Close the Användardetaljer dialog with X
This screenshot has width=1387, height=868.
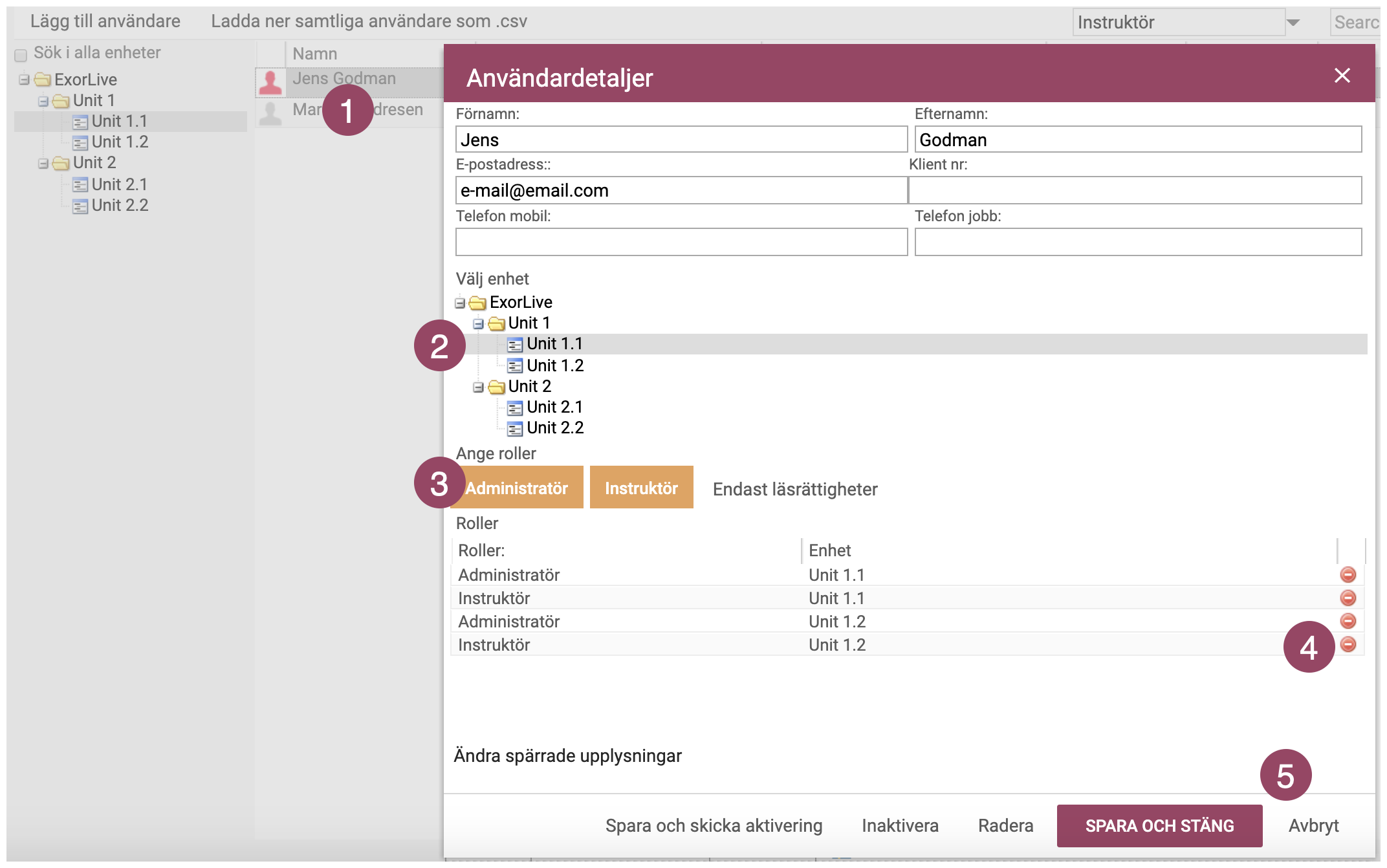click(1342, 76)
